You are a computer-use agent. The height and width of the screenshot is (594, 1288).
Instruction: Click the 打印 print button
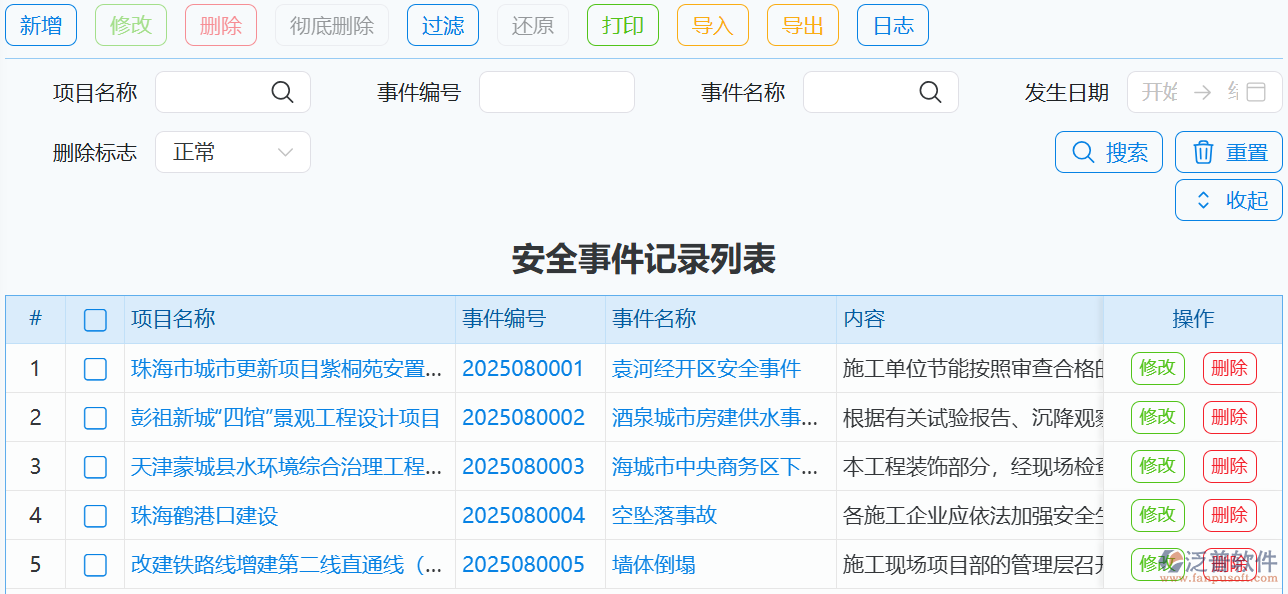622,25
